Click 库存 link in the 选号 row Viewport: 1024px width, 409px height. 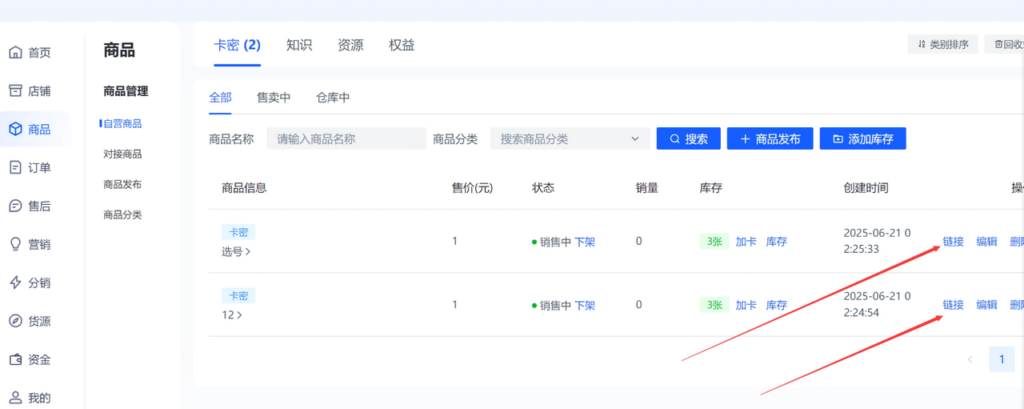776,242
